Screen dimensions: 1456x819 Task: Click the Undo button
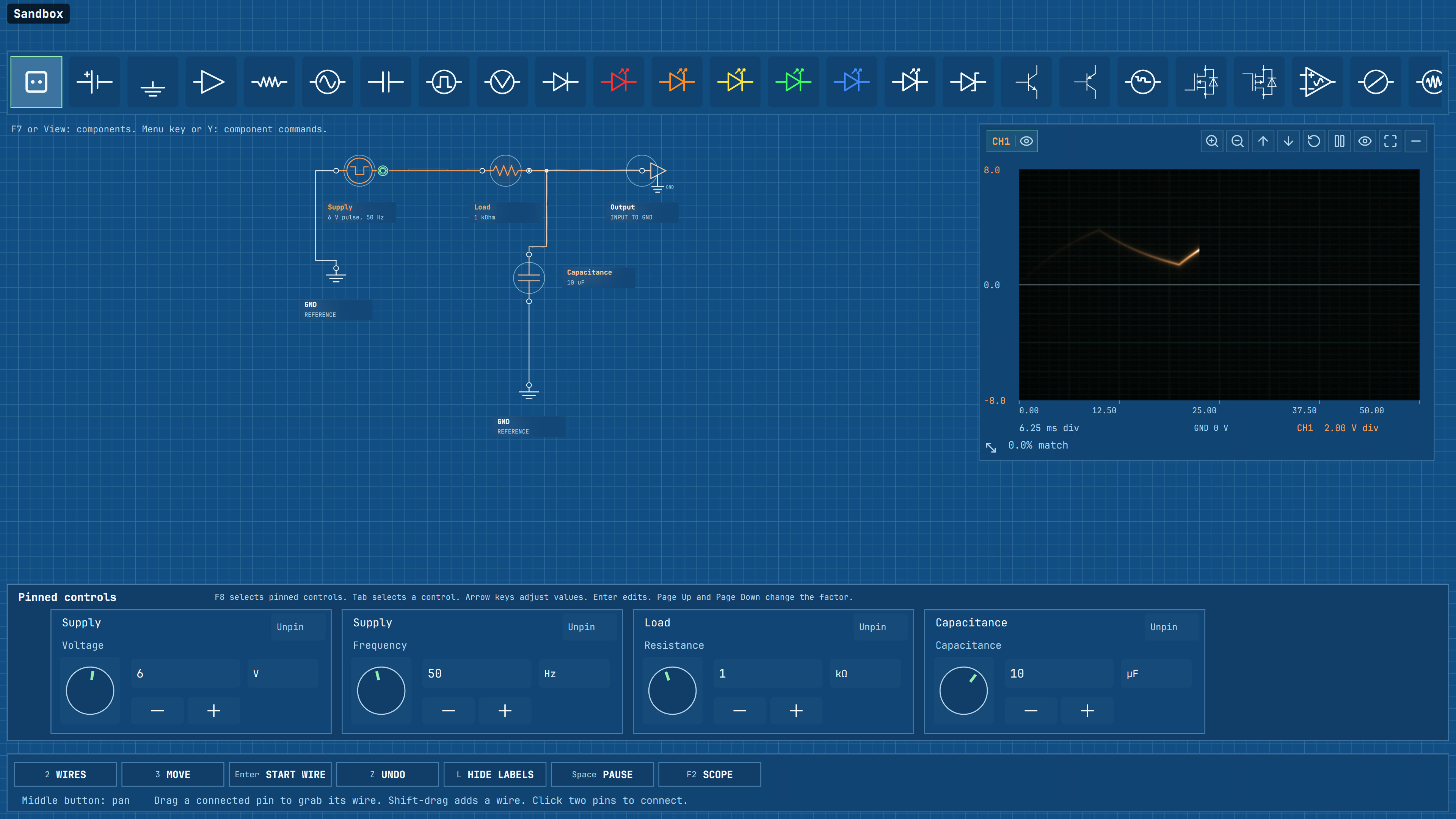point(387,774)
